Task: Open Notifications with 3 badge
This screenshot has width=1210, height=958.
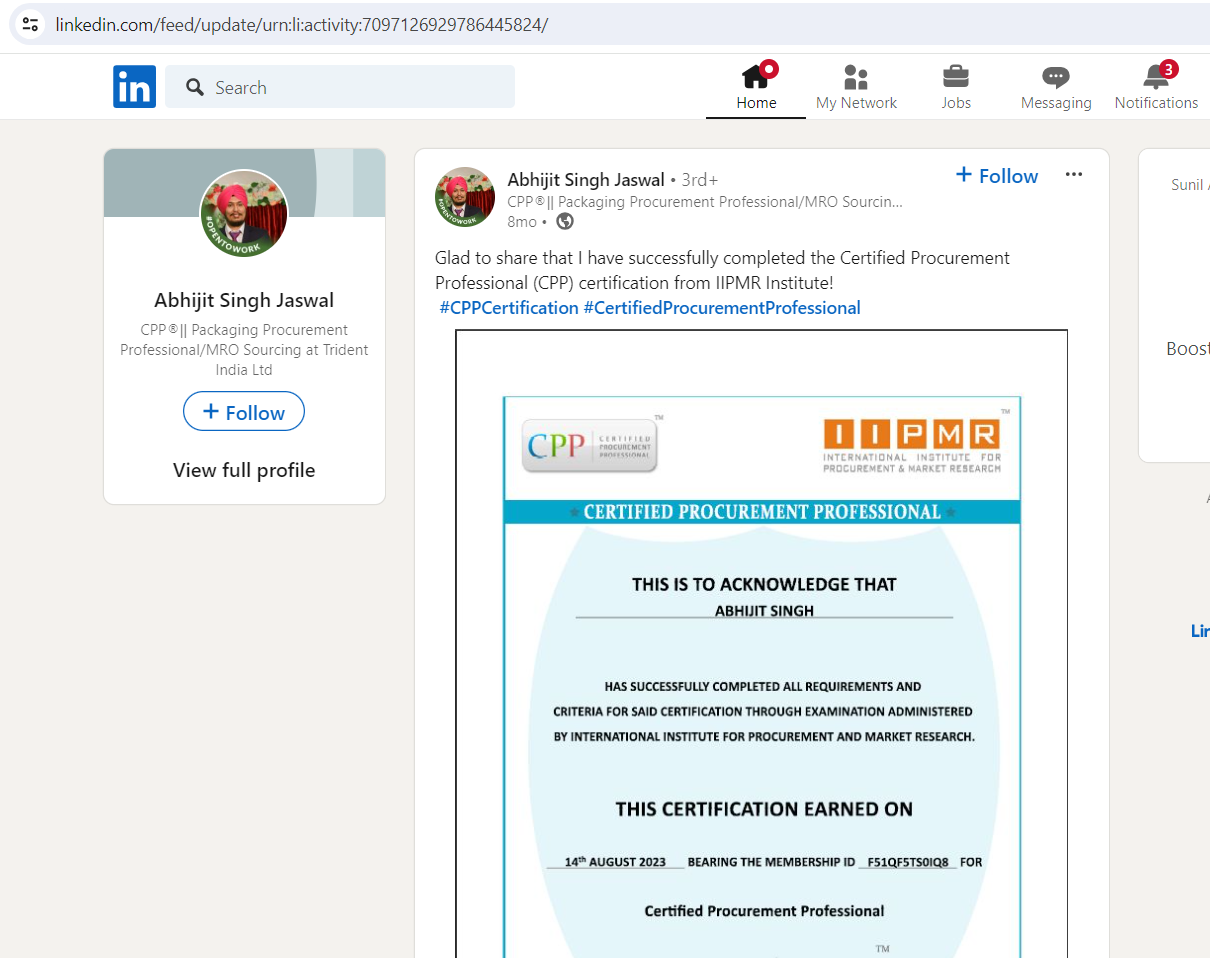Action: (x=1156, y=87)
